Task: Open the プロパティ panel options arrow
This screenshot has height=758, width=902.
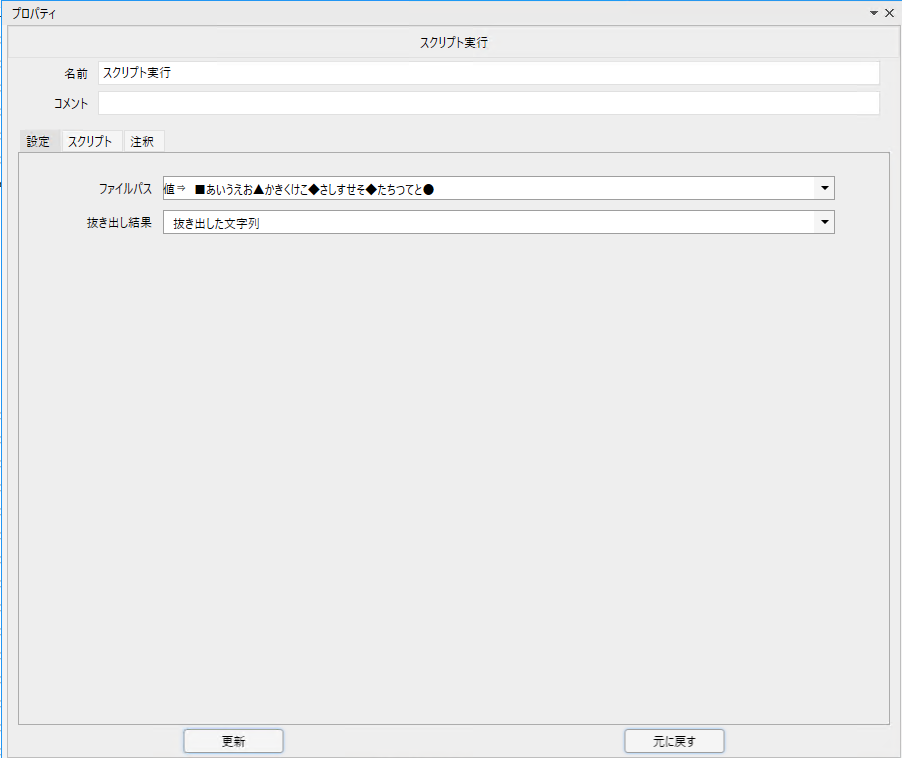Action: 874,13
